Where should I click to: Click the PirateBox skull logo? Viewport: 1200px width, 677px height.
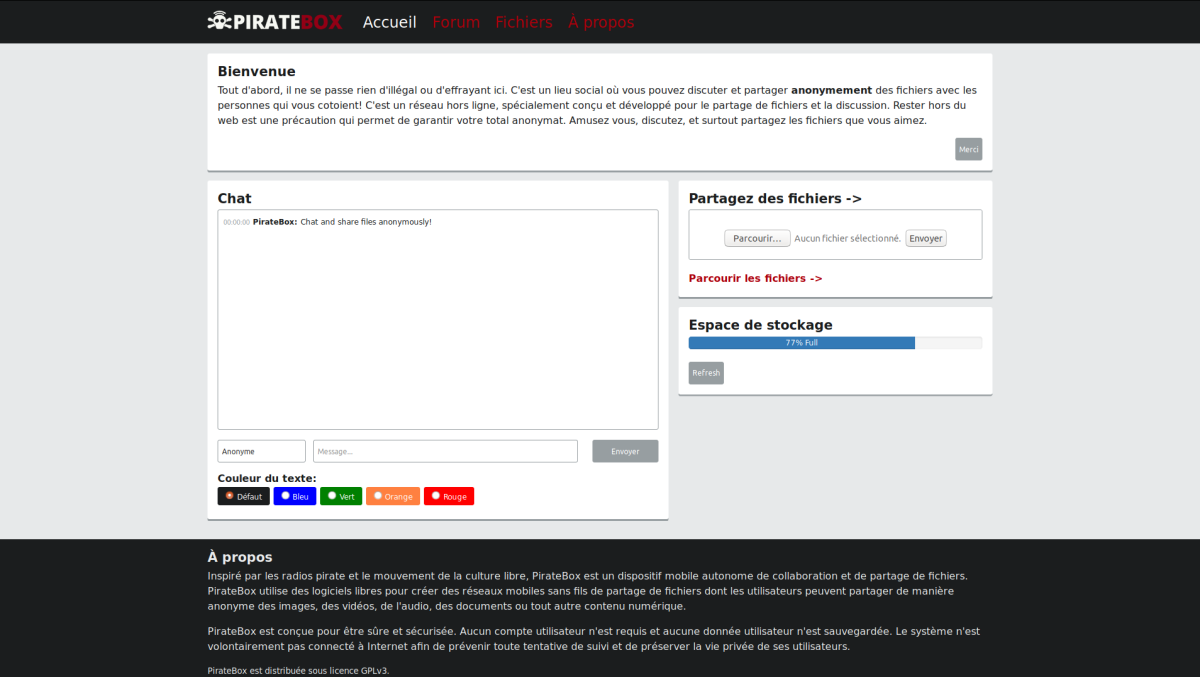(275, 21)
